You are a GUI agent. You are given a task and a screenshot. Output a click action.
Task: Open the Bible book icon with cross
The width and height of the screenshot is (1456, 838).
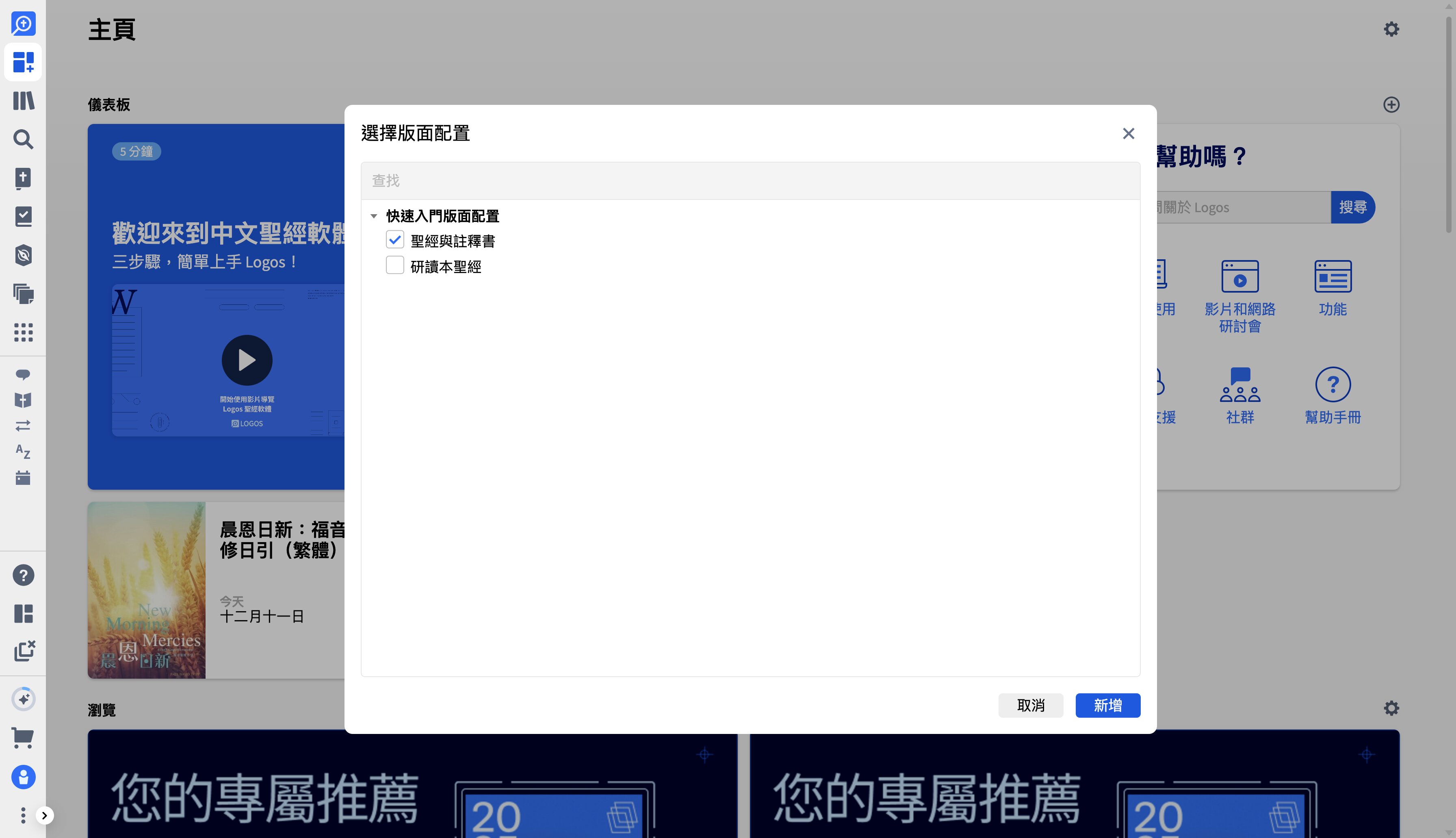click(x=23, y=178)
